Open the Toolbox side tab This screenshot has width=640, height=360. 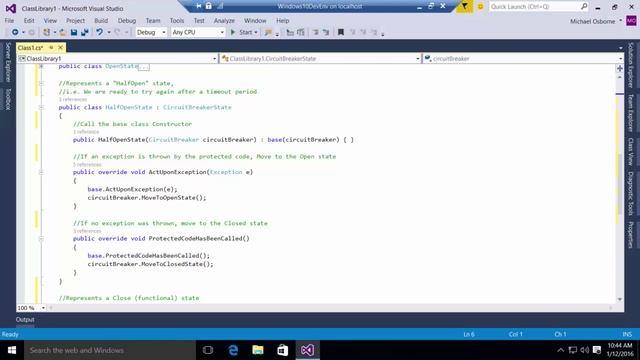(x=8, y=100)
